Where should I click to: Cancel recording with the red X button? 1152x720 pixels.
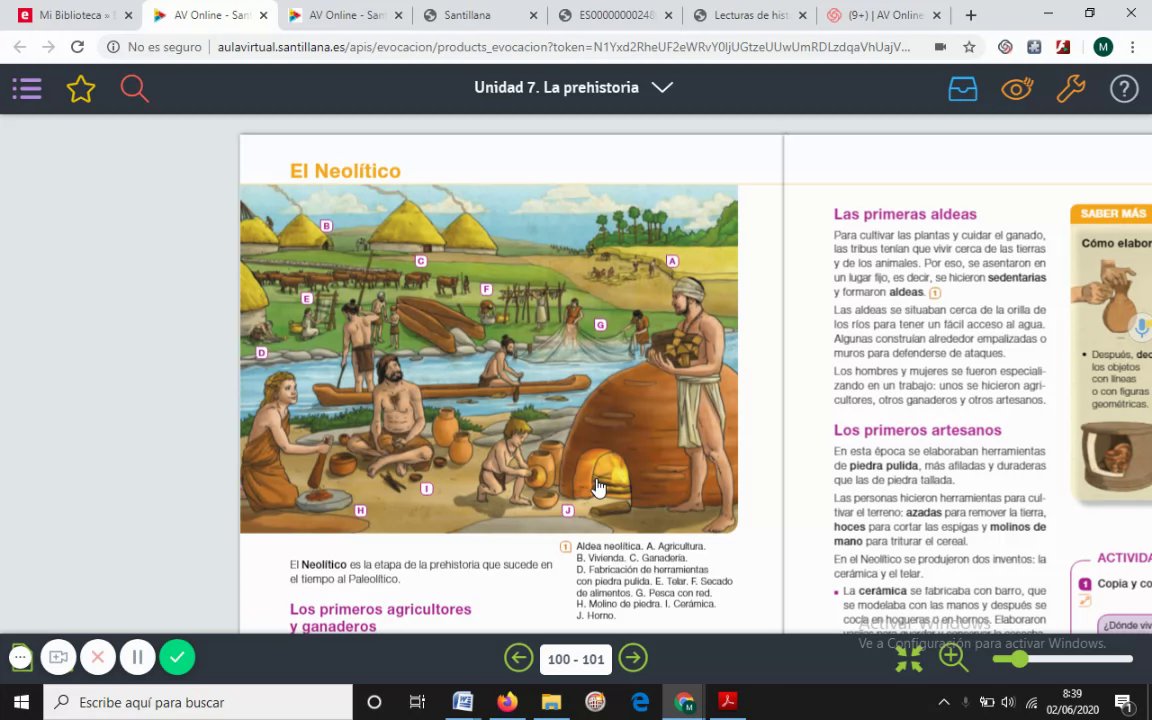(98, 657)
